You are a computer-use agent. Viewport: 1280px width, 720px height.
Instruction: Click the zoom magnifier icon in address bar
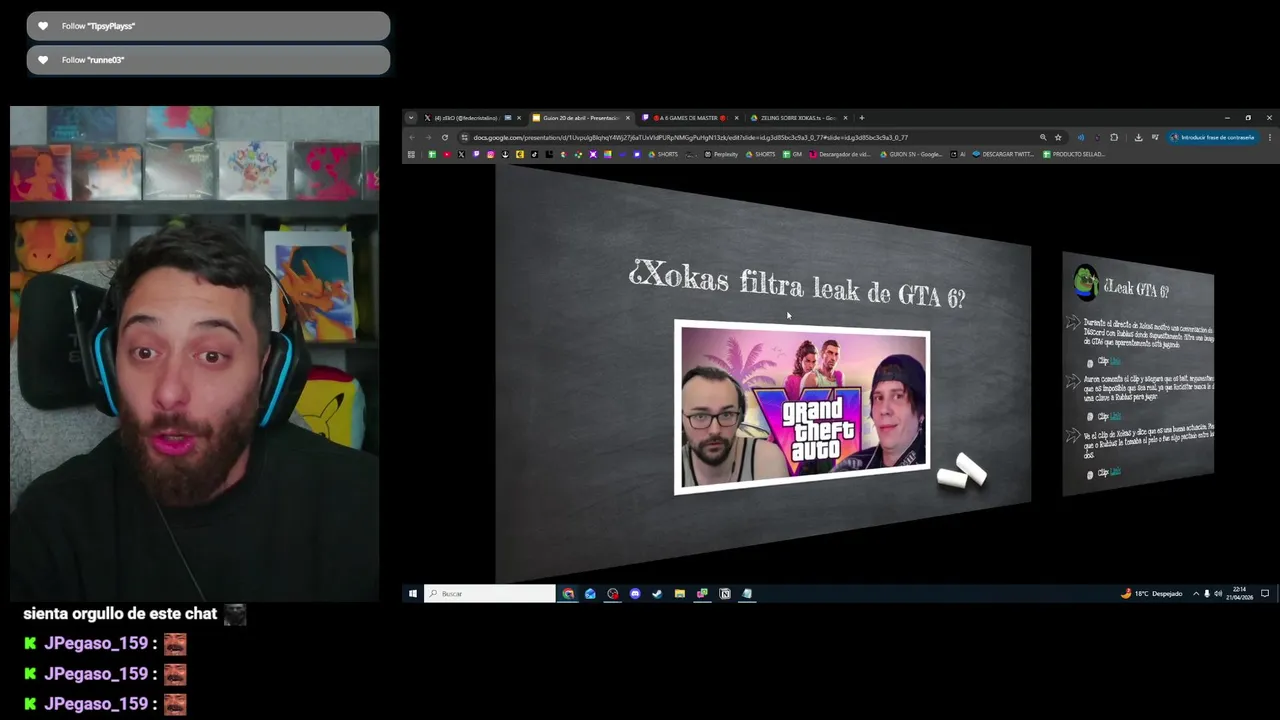click(1043, 137)
